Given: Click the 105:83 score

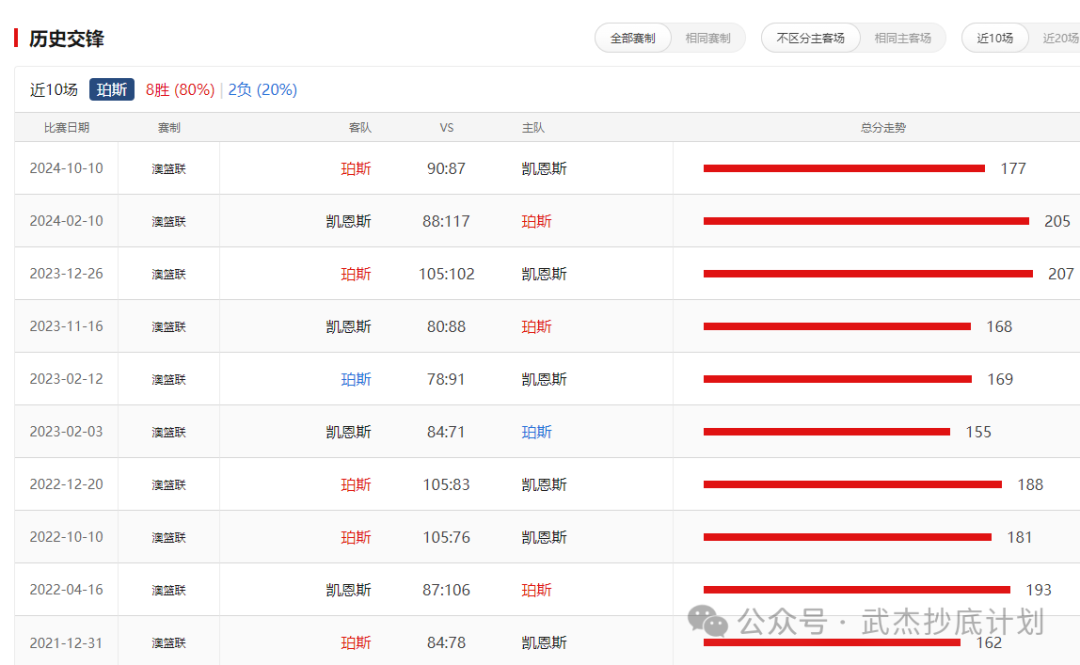Looking at the screenshot, I should point(446,485).
